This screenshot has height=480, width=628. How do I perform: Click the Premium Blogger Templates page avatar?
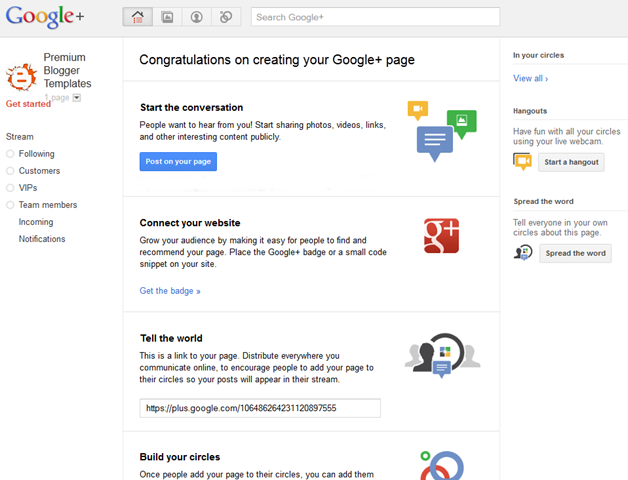[x=22, y=77]
